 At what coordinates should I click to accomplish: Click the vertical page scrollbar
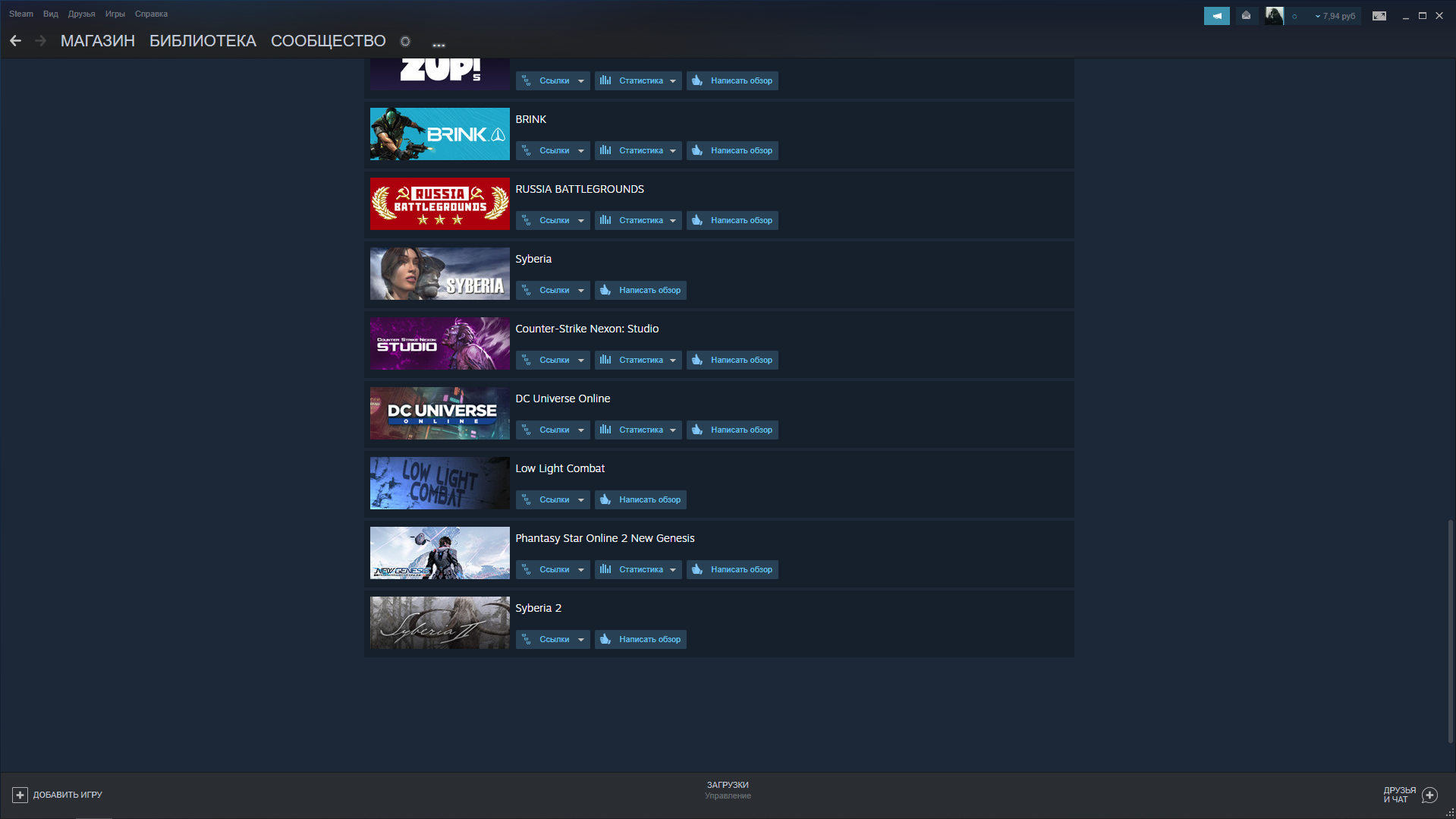click(x=1451, y=632)
